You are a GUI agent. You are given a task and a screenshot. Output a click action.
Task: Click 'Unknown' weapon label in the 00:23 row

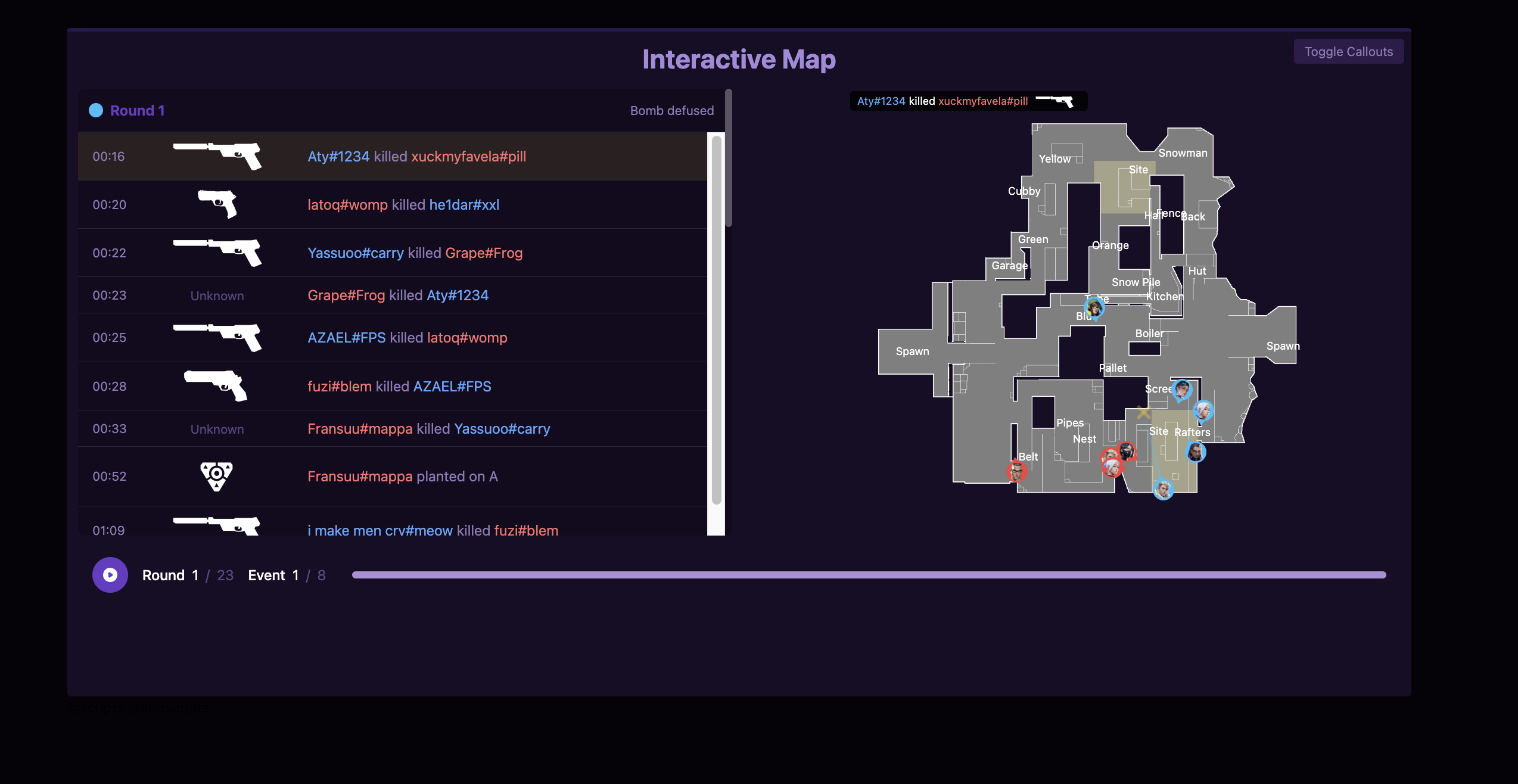click(x=217, y=295)
